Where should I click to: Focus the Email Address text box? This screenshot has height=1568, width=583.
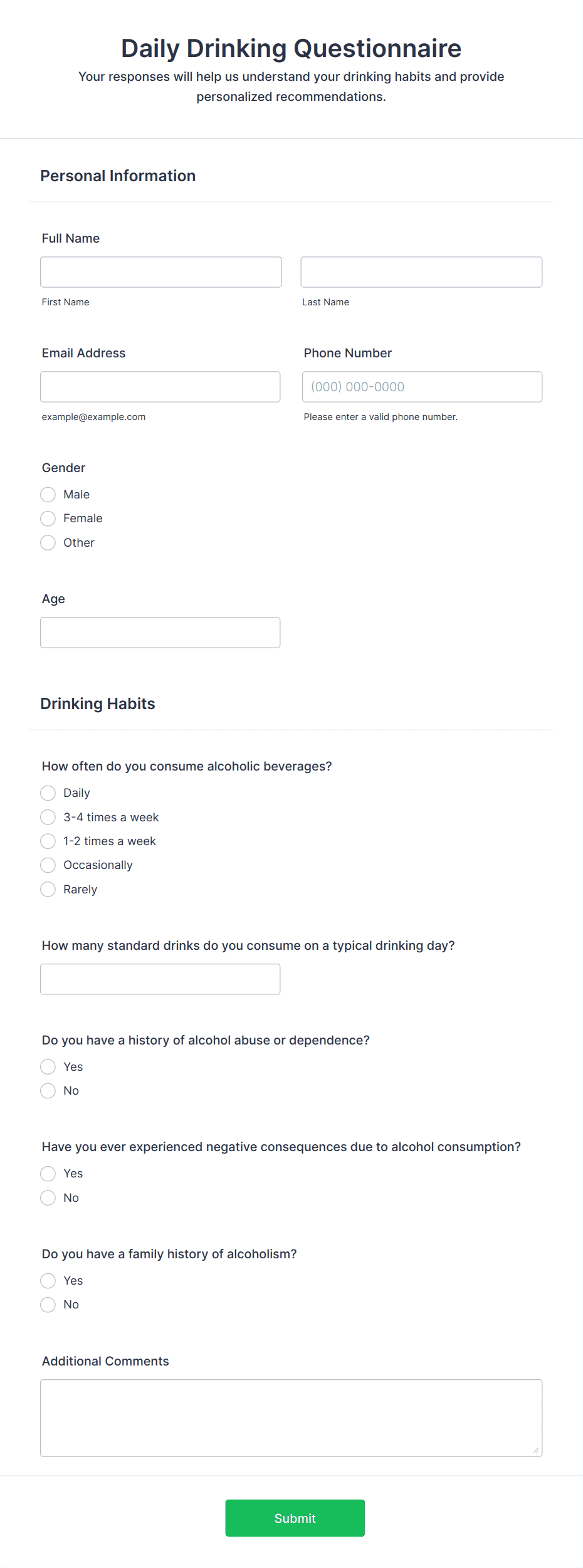[x=160, y=387]
